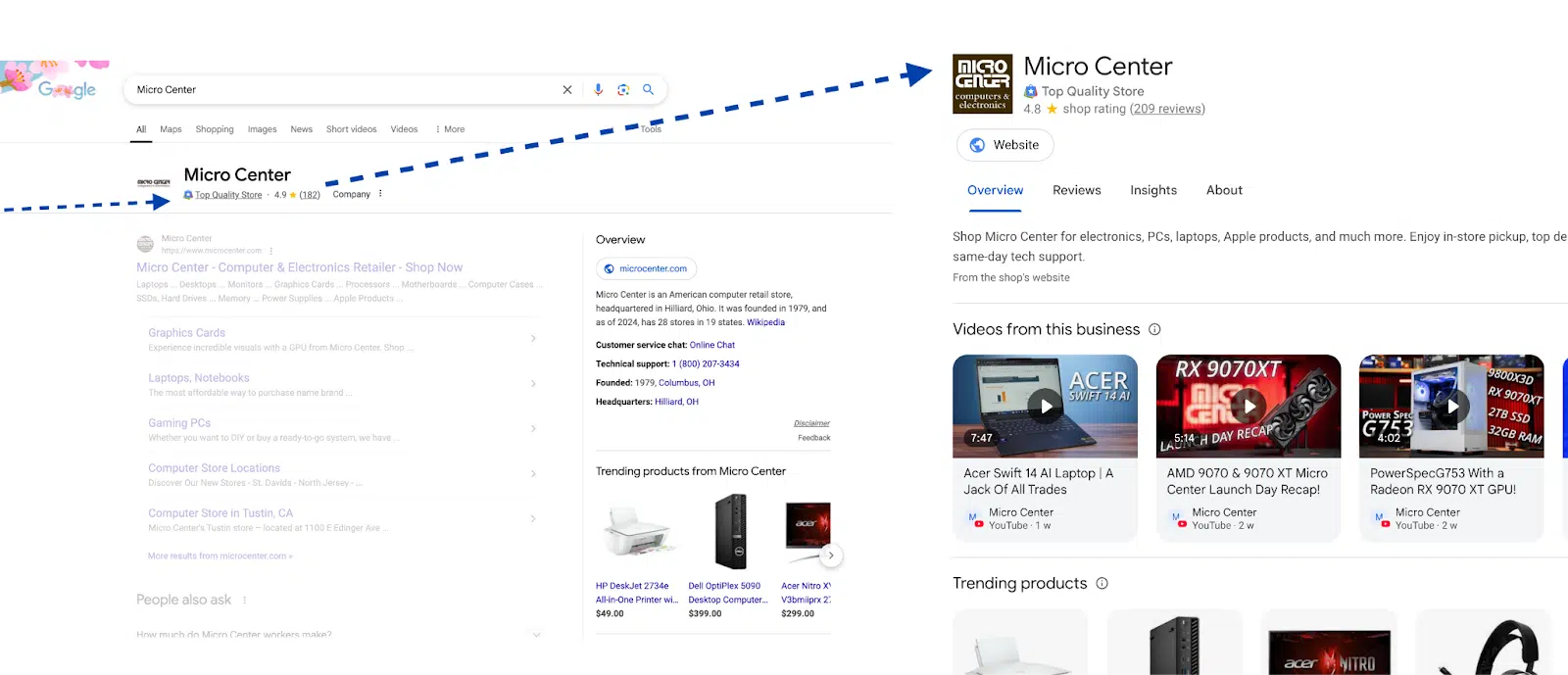Image resolution: width=1568 pixels, height=675 pixels.
Task: Expand the How much do workers make question
Action: pyautogui.click(x=536, y=635)
